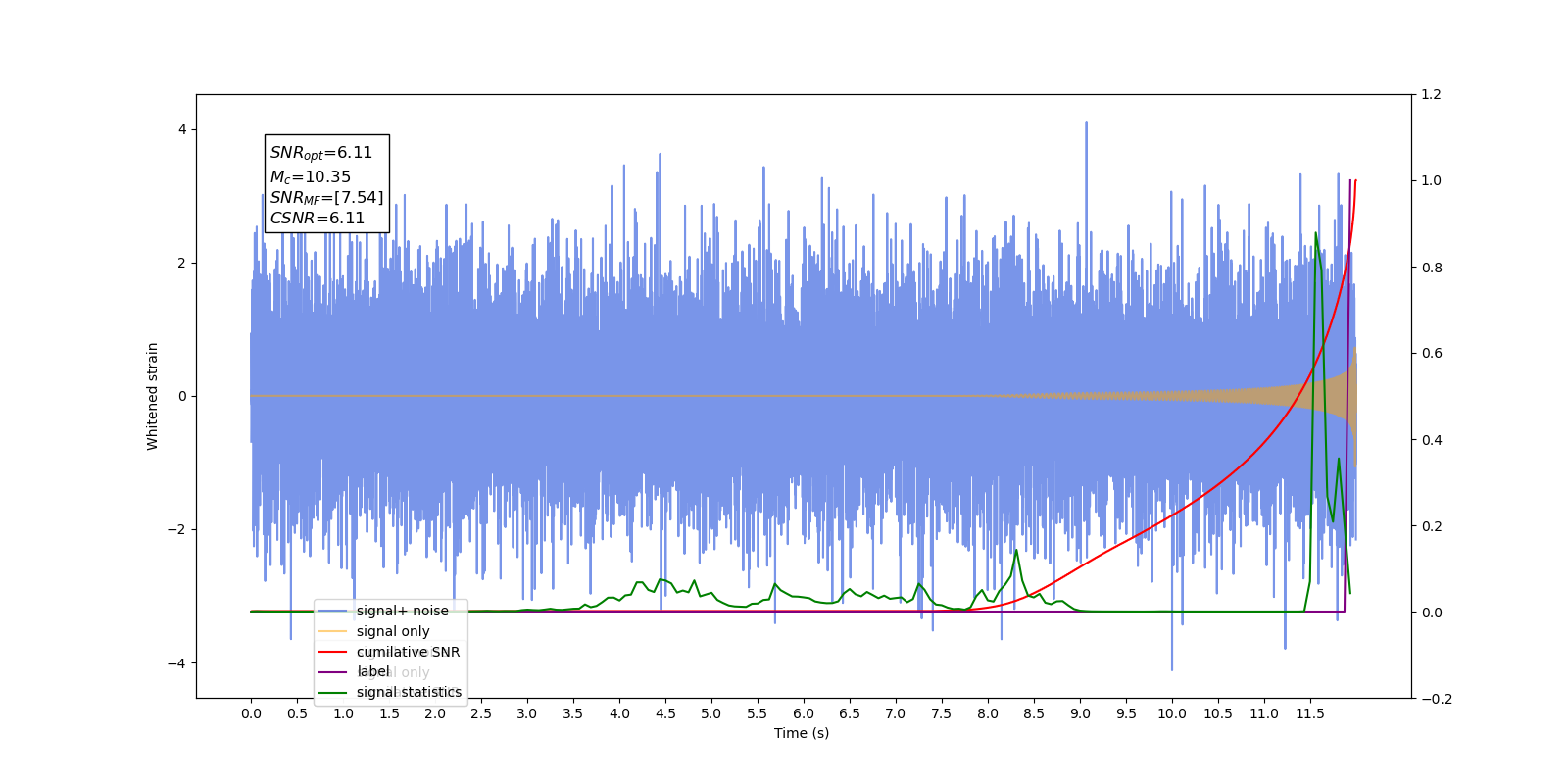The image size is (1568, 784).
Task: Click the 'Time (s)' axis label
Action: pyautogui.click(x=802, y=733)
